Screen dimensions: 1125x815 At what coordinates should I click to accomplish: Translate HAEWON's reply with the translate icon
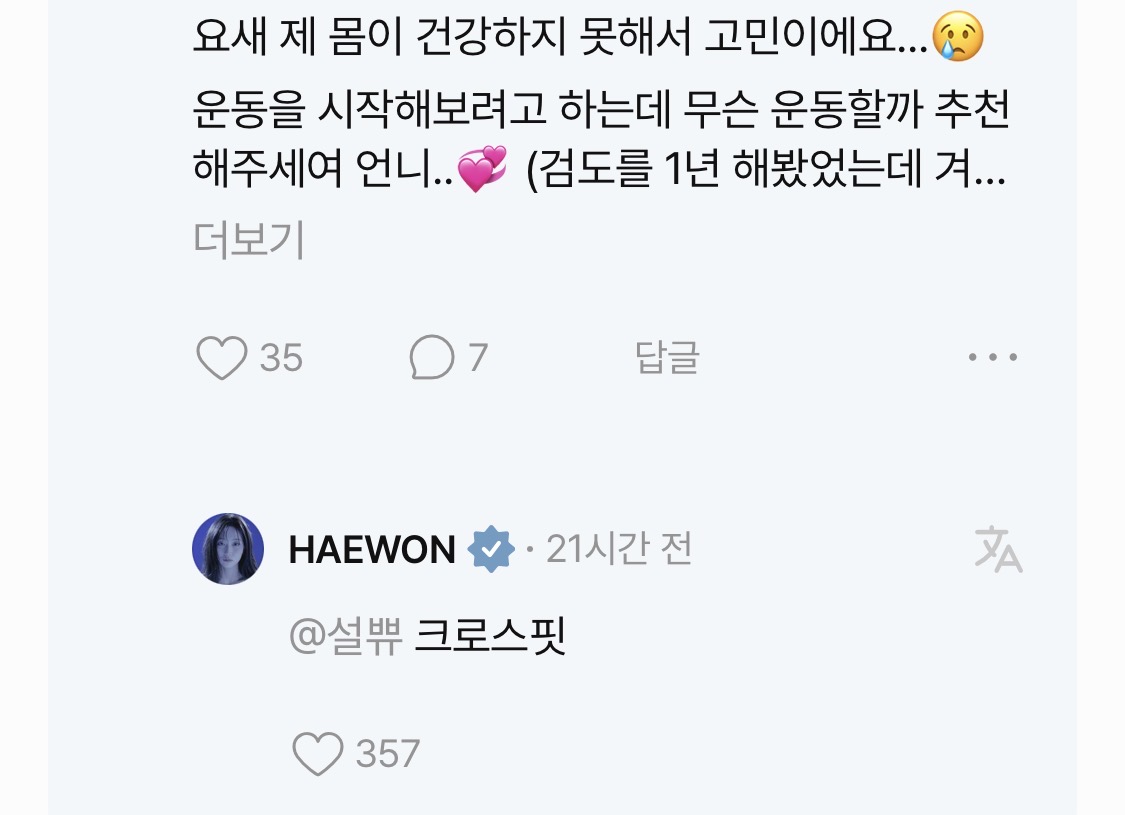pyautogui.click(x=998, y=549)
